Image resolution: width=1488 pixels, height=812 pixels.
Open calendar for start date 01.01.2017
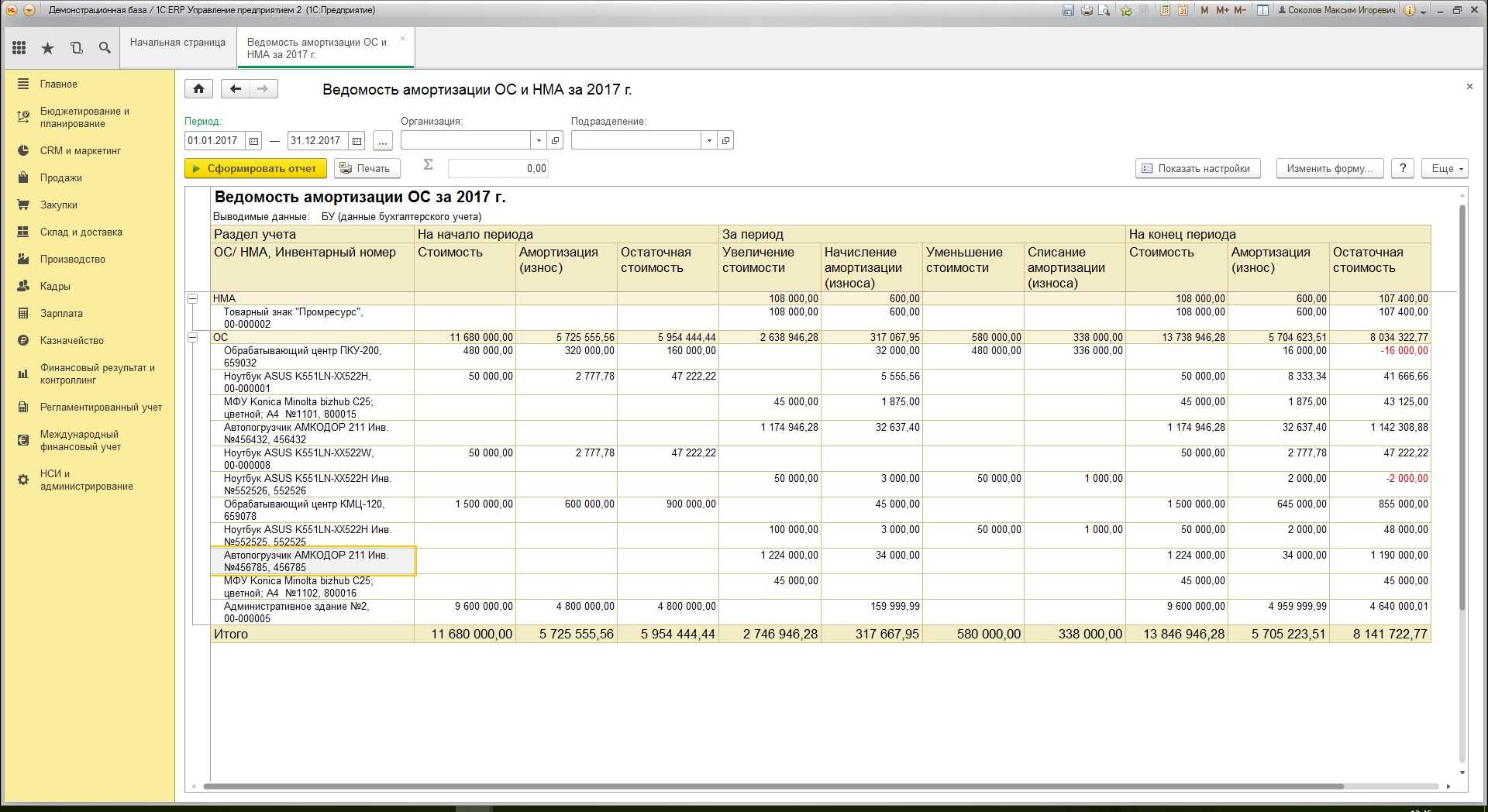point(254,141)
